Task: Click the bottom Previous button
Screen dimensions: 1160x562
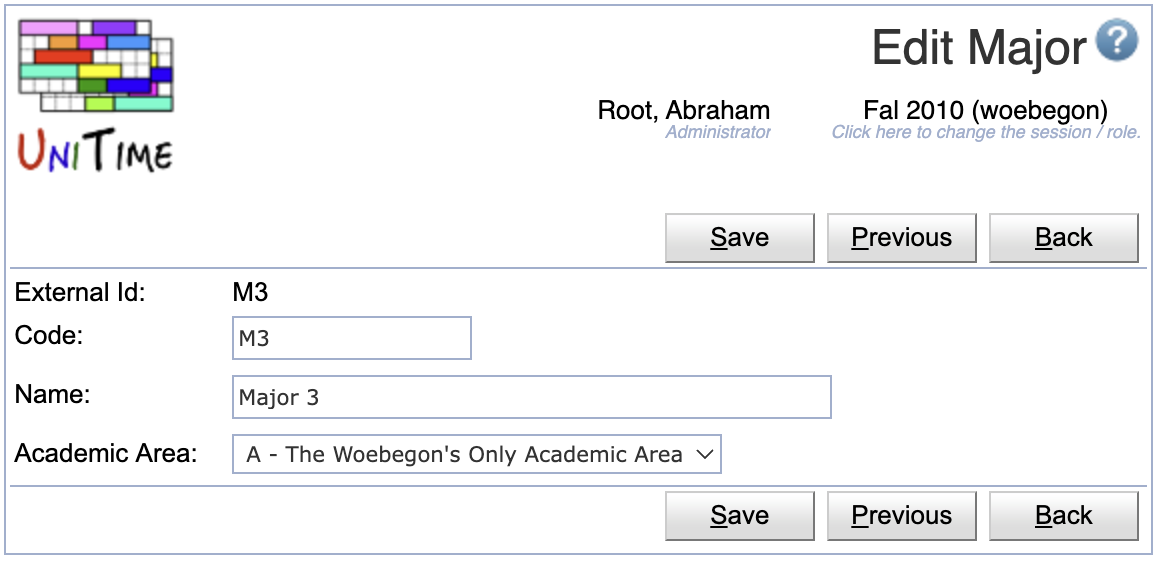Action: pyautogui.click(x=902, y=516)
